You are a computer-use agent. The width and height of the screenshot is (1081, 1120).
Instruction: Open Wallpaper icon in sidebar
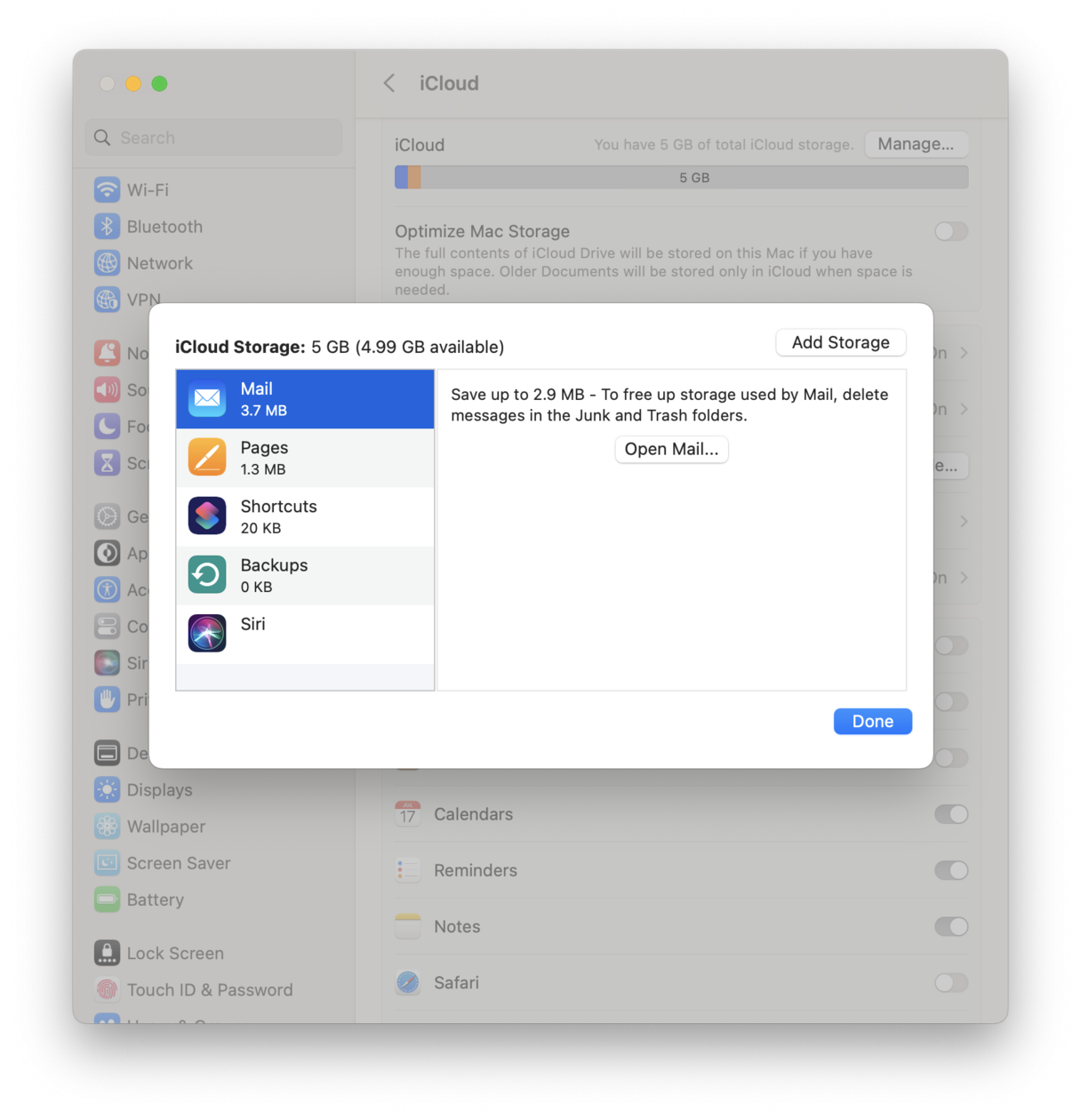[107, 826]
